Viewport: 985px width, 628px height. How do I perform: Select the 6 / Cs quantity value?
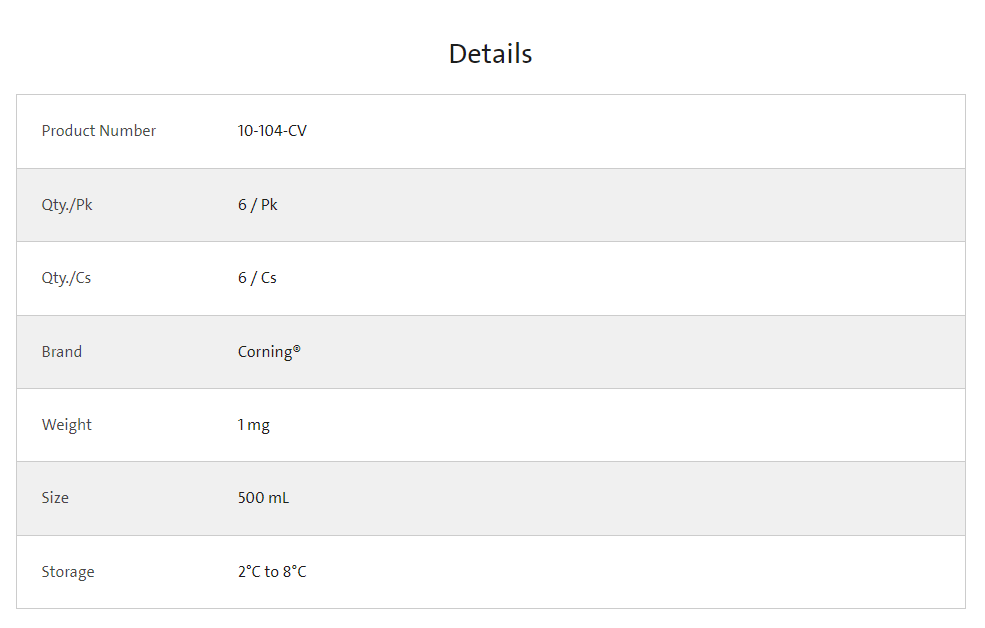[257, 278]
